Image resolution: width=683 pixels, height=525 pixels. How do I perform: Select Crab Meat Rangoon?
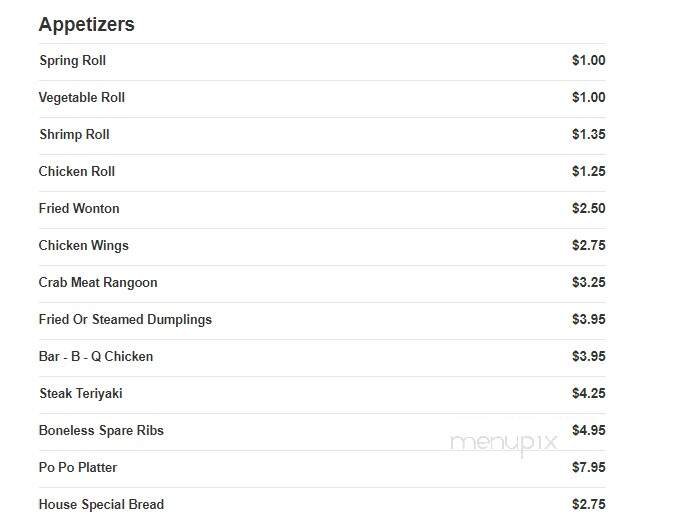(x=98, y=283)
